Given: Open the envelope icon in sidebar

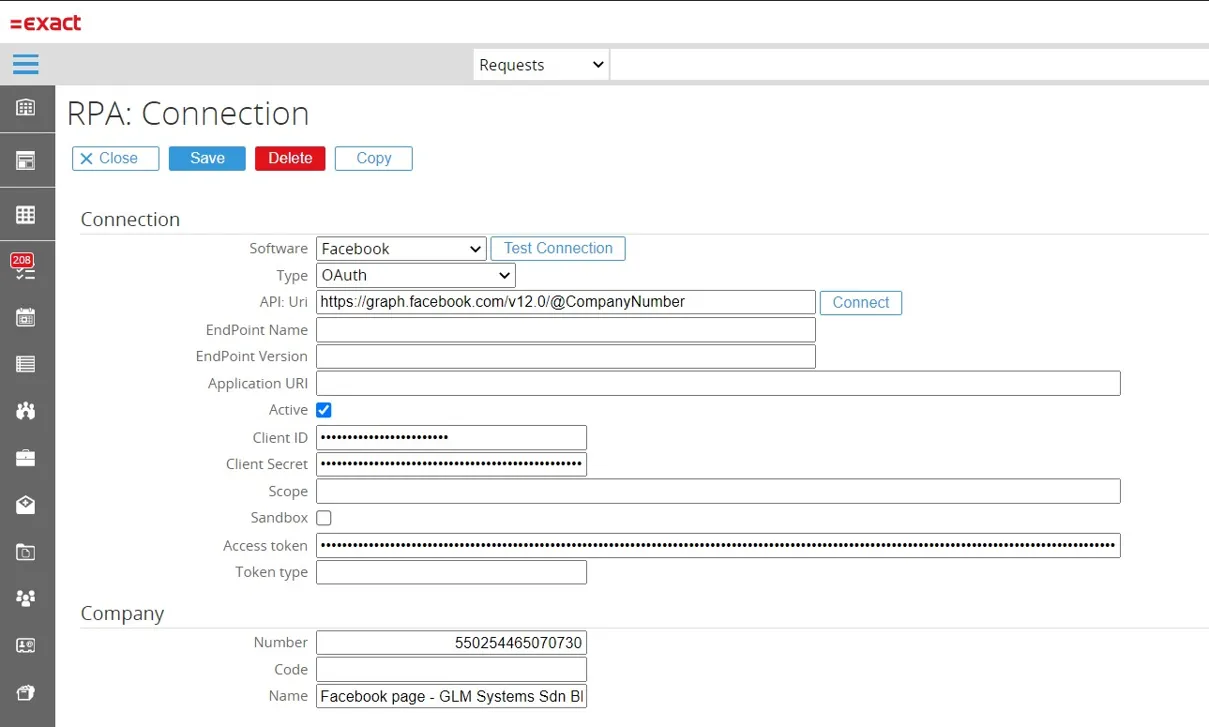Looking at the screenshot, I should point(26,505).
